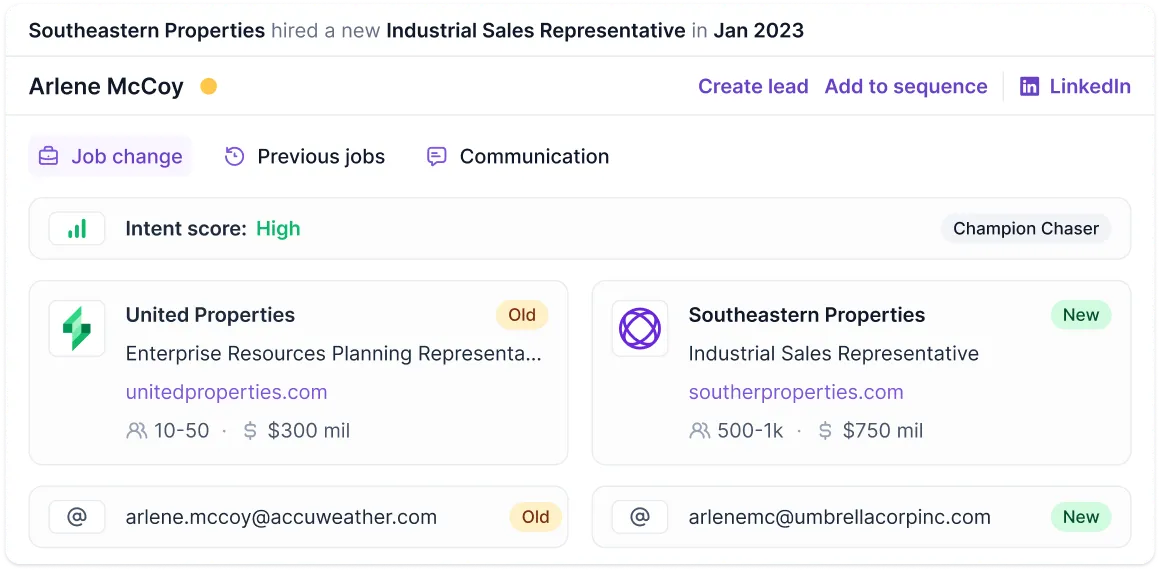Image resolution: width=1159 pixels, height=570 pixels.
Task: Click the @ icon beside arlenemc@umbrellacorpinc.com
Action: [x=639, y=517]
